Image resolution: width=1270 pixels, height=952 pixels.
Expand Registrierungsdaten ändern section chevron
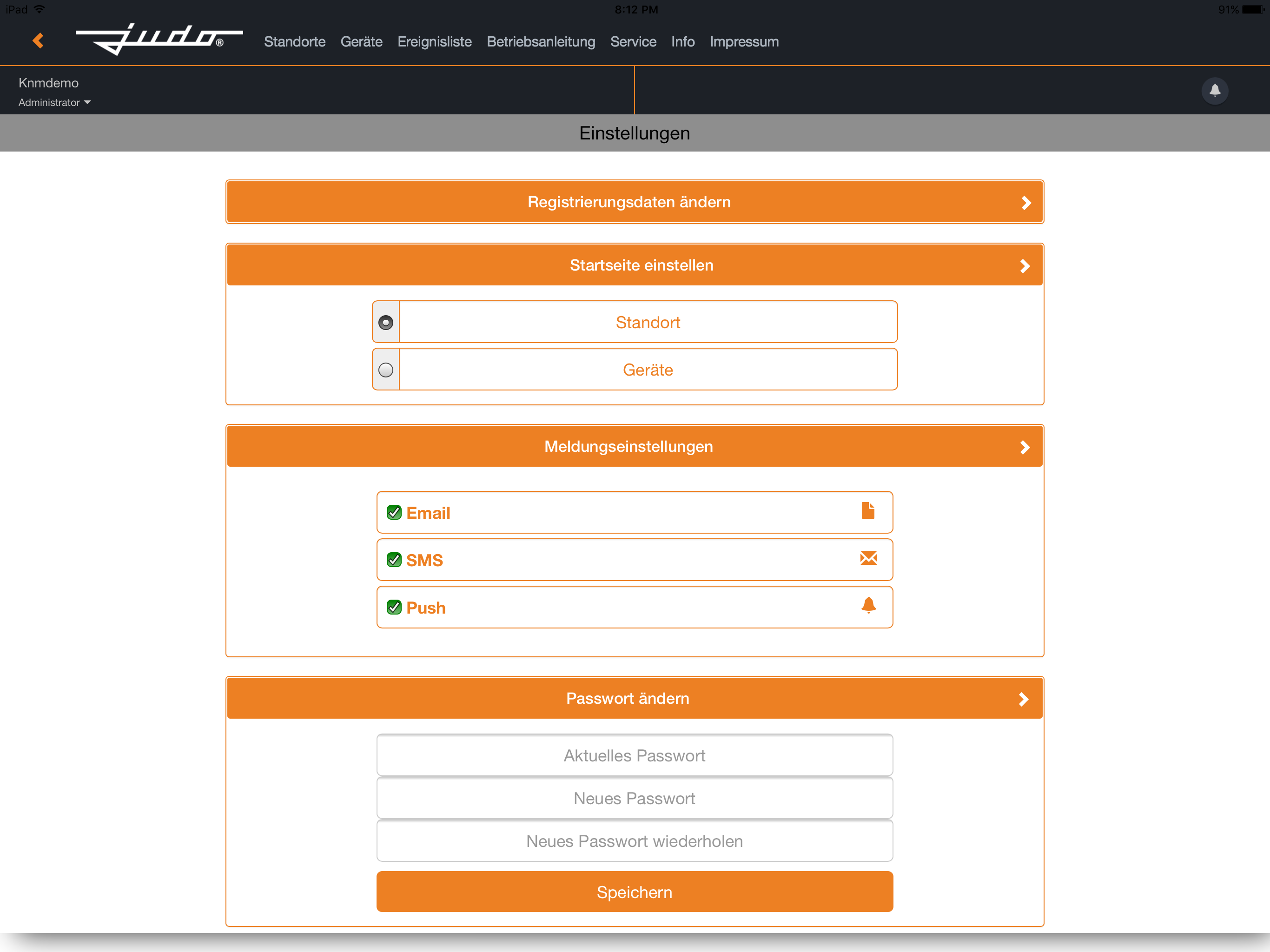coord(1025,203)
